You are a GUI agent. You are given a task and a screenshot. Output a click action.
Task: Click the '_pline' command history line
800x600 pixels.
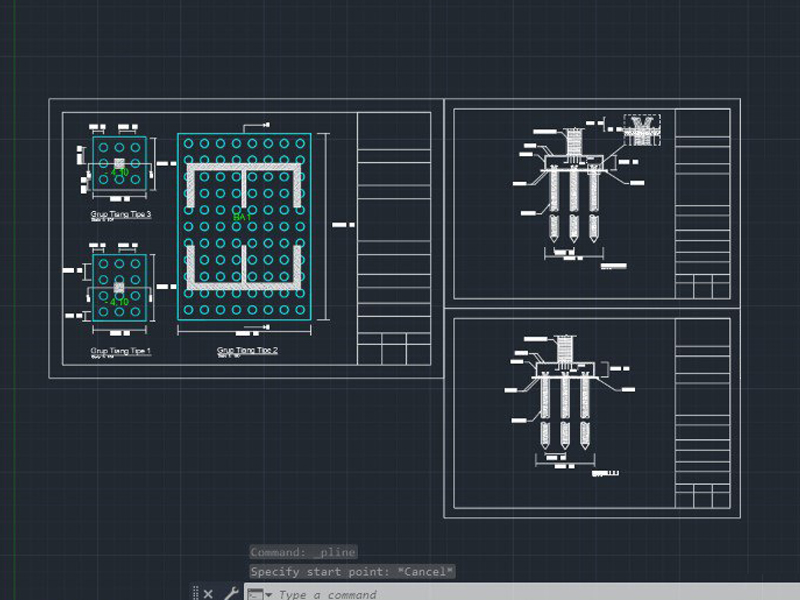click(303, 552)
